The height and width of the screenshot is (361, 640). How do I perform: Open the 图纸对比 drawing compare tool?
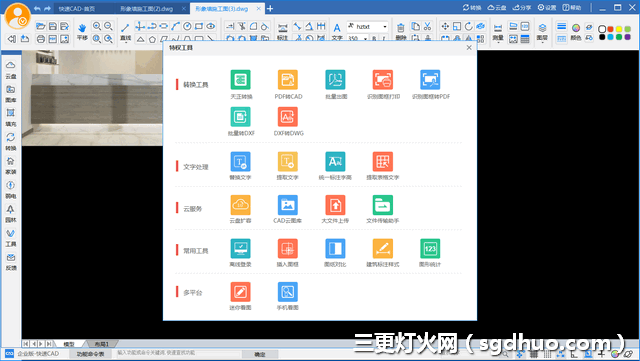pos(335,248)
